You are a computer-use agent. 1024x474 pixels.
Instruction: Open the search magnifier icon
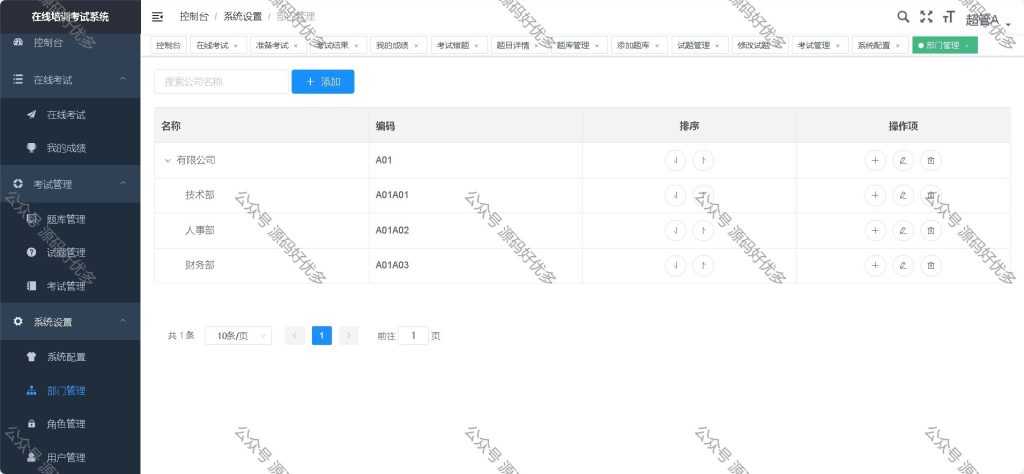(903, 17)
